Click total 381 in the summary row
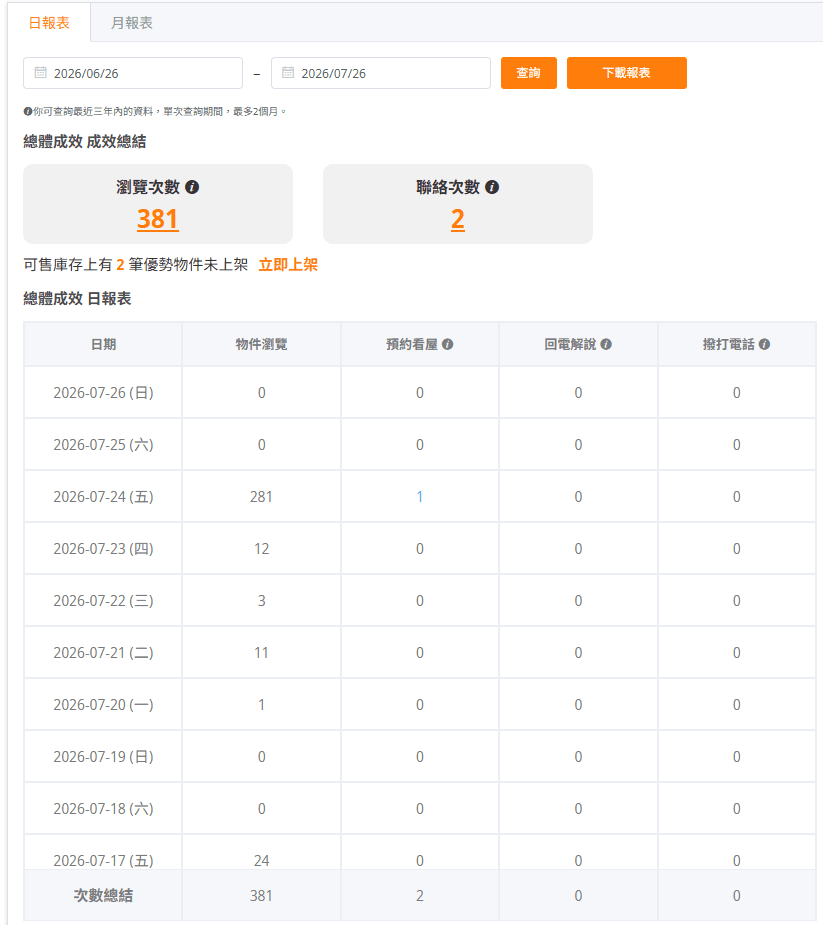The width and height of the screenshot is (823, 925). coord(261,896)
